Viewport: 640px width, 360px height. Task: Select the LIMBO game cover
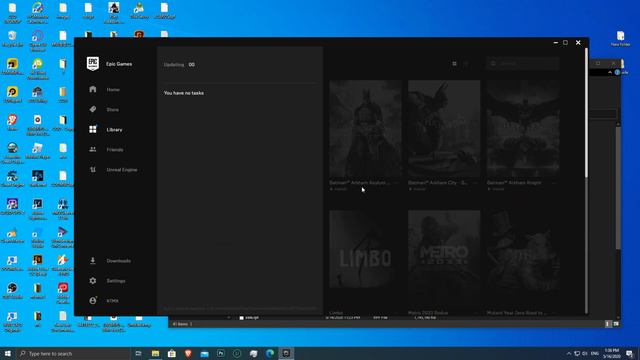[365, 259]
